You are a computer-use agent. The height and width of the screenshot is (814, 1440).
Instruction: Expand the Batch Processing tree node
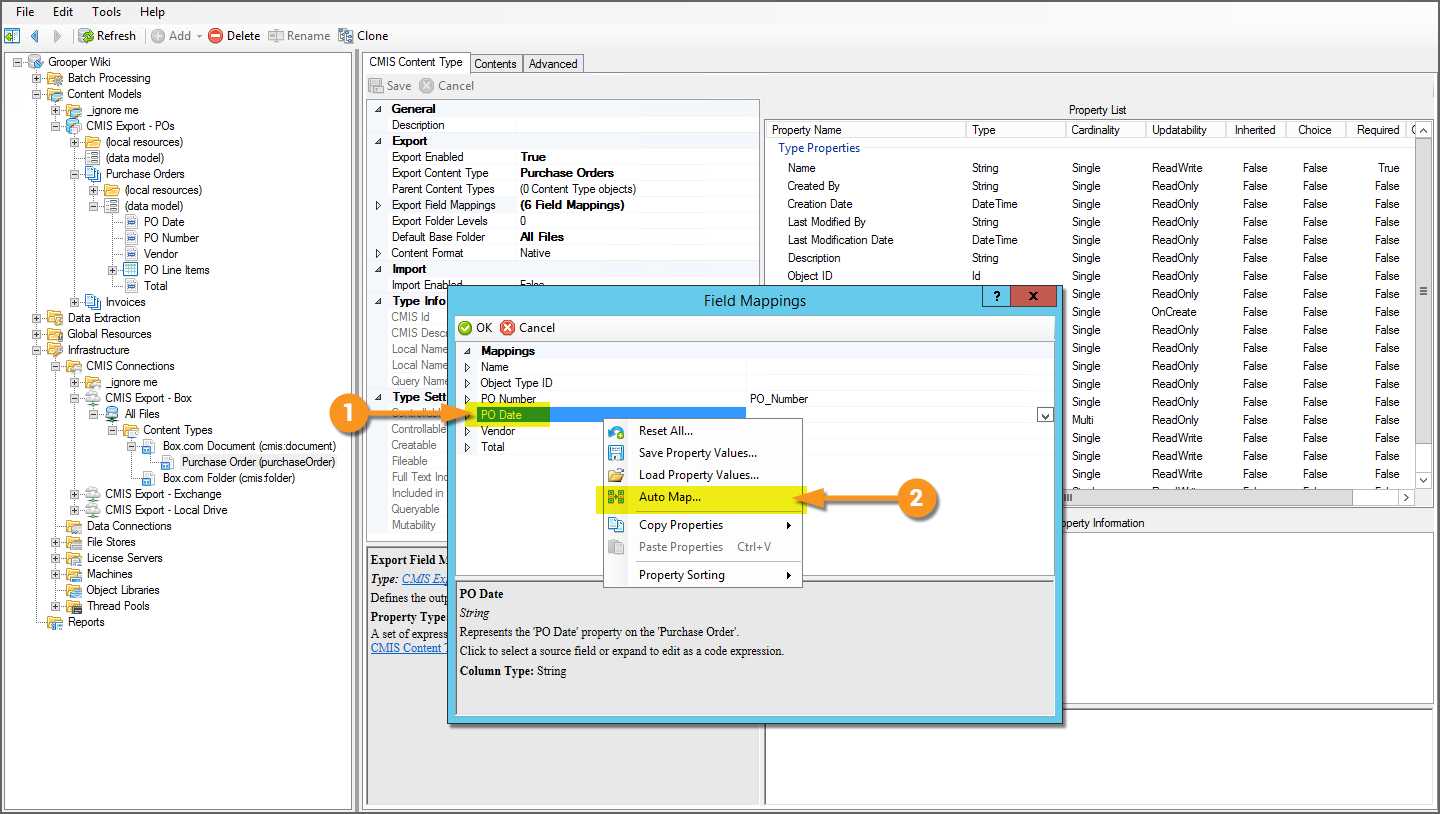[x=37, y=78]
